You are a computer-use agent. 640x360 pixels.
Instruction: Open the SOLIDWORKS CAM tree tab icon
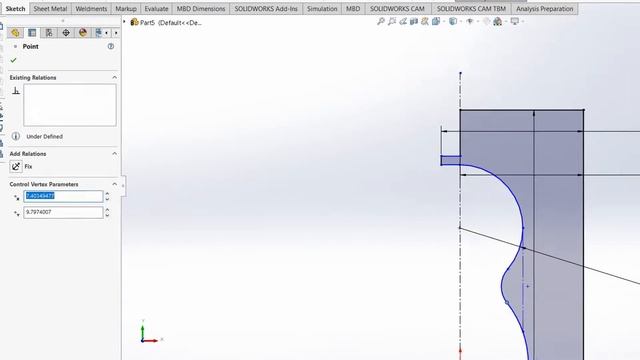point(98,33)
